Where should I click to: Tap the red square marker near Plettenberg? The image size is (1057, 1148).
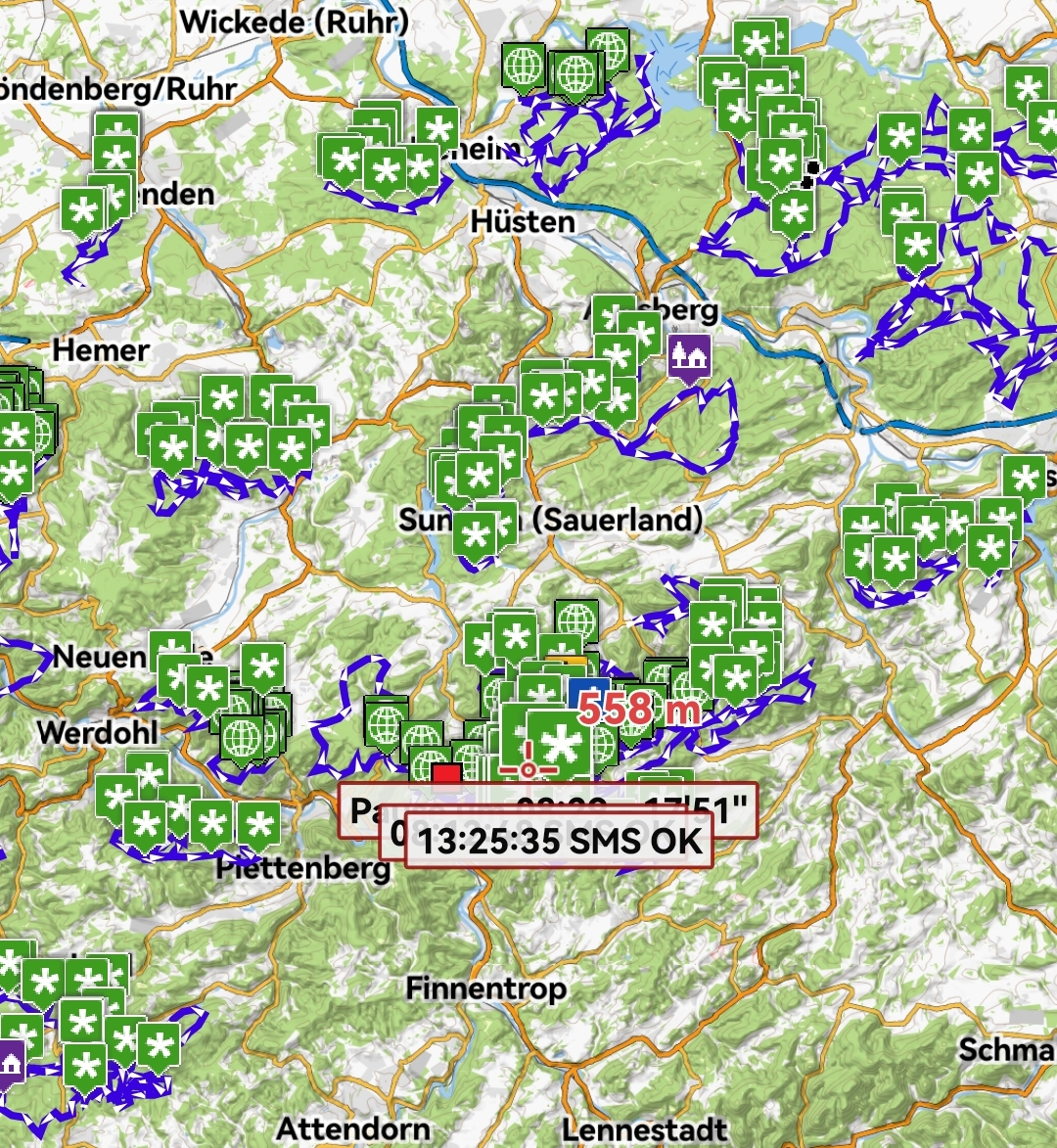coord(447,776)
